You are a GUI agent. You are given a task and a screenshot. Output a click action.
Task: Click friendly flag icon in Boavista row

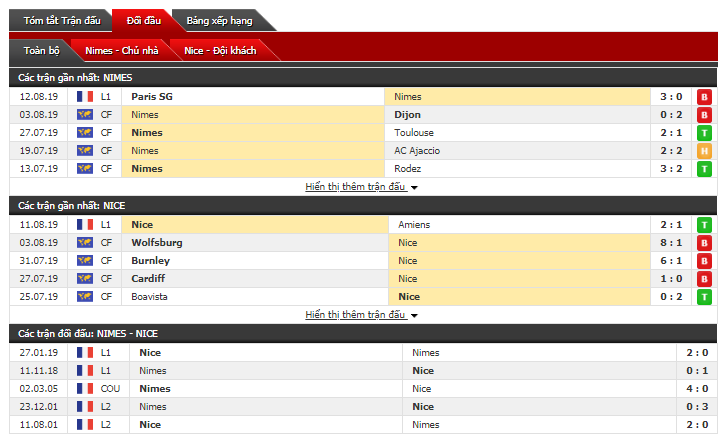(x=85, y=296)
